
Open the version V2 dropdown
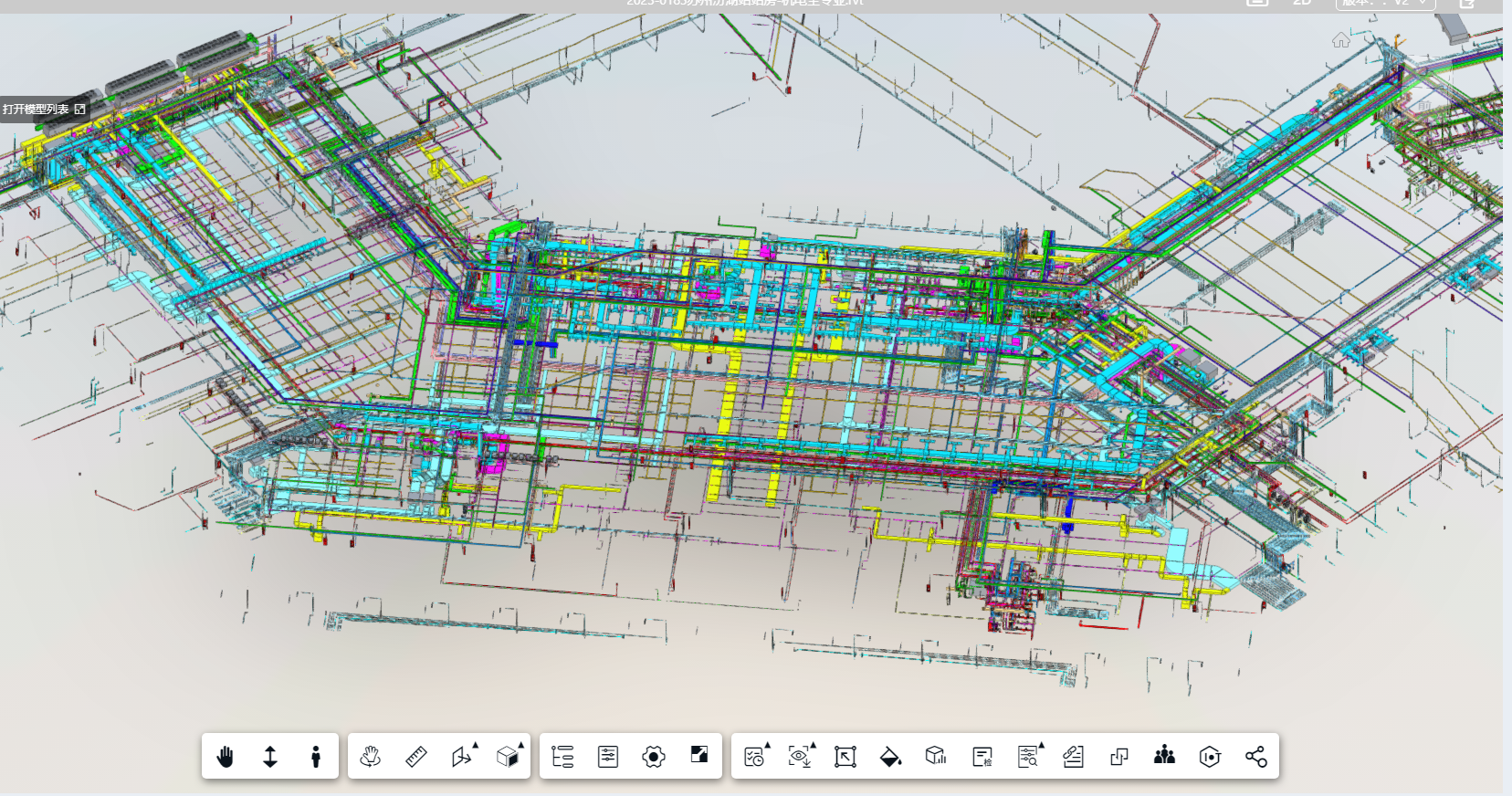coord(1385,4)
